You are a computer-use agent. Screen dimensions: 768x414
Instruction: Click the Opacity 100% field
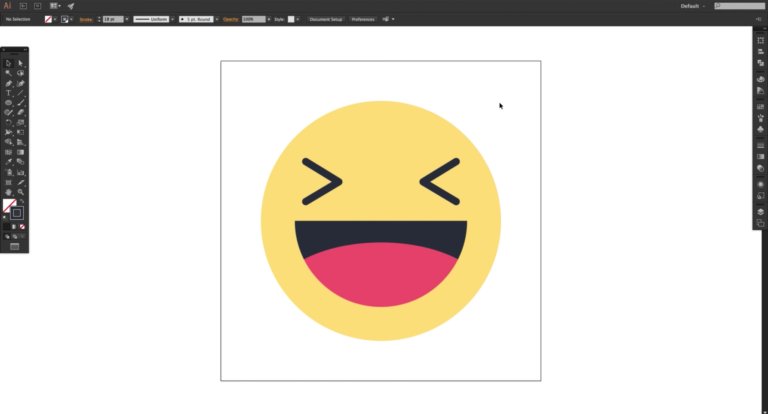coord(253,20)
